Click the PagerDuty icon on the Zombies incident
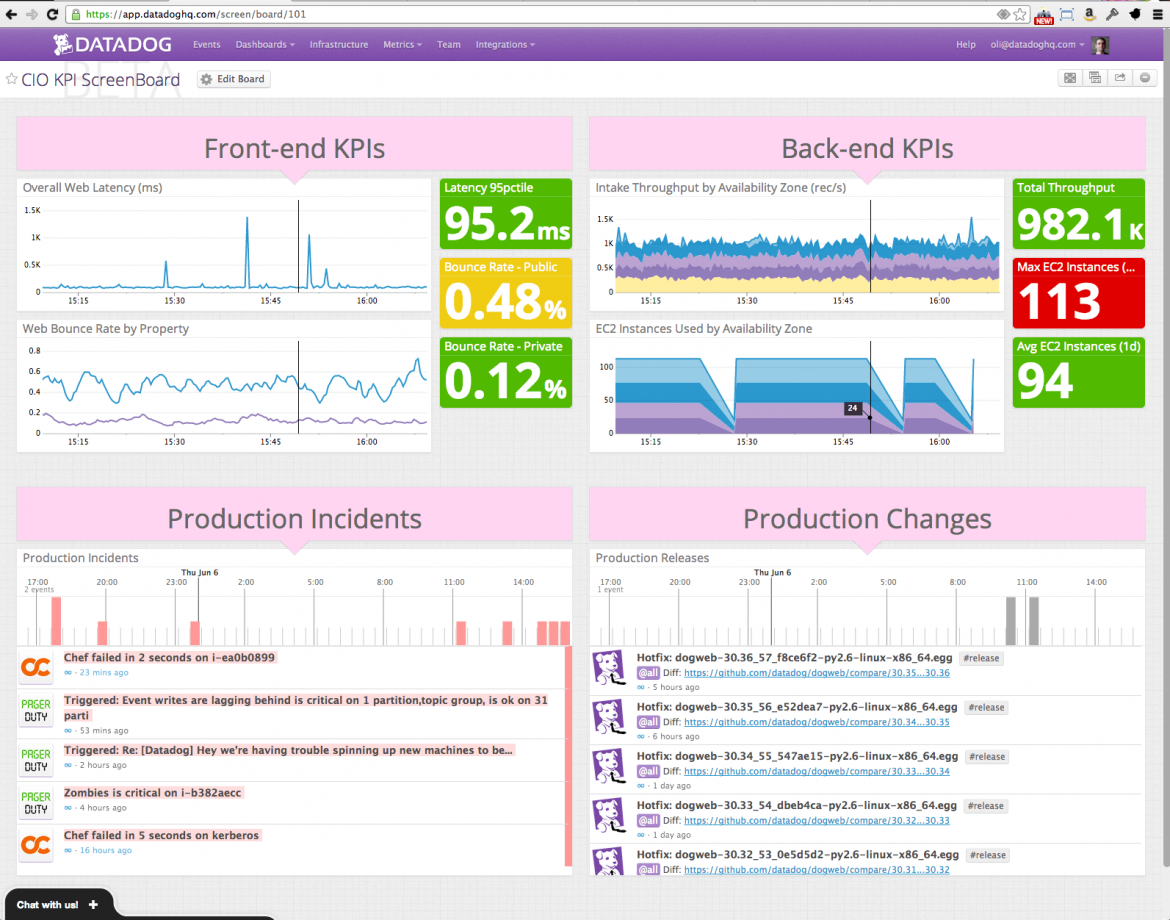This screenshot has height=920, width=1170. point(35,802)
